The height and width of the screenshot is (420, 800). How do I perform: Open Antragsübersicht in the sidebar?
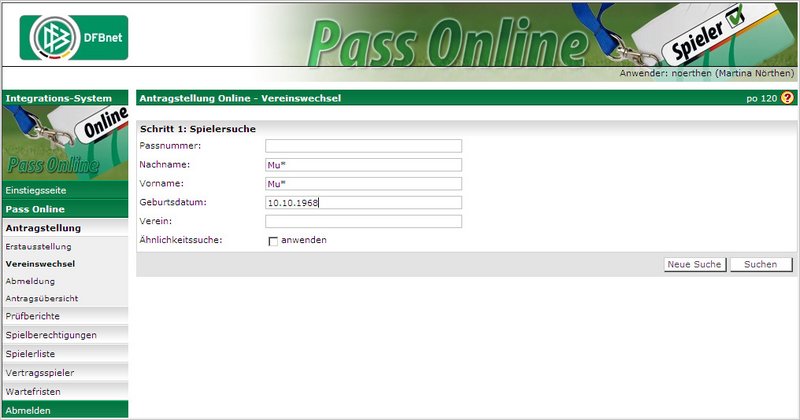click(x=41, y=298)
